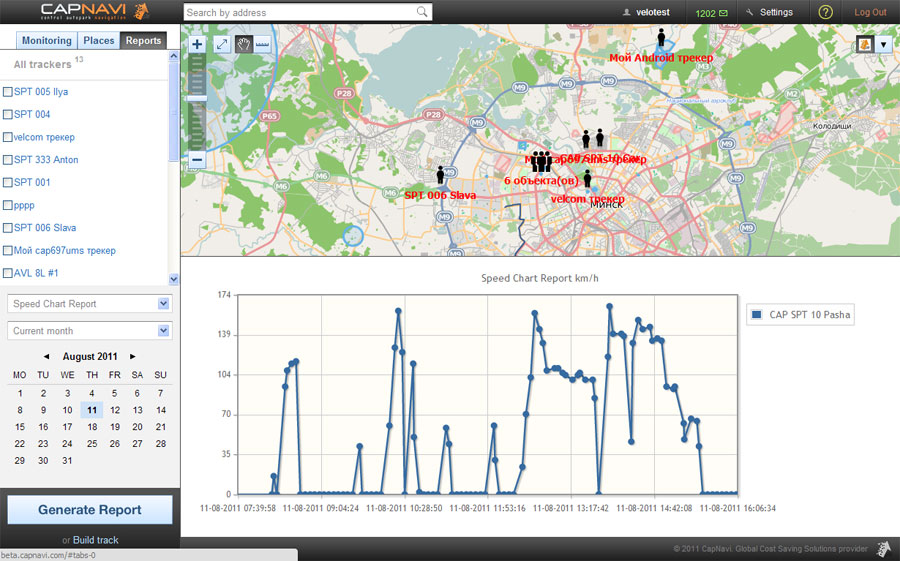Click the pppp tracker name
Image resolution: width=900 pixels, height=561 pixels.
coord(24,205)
